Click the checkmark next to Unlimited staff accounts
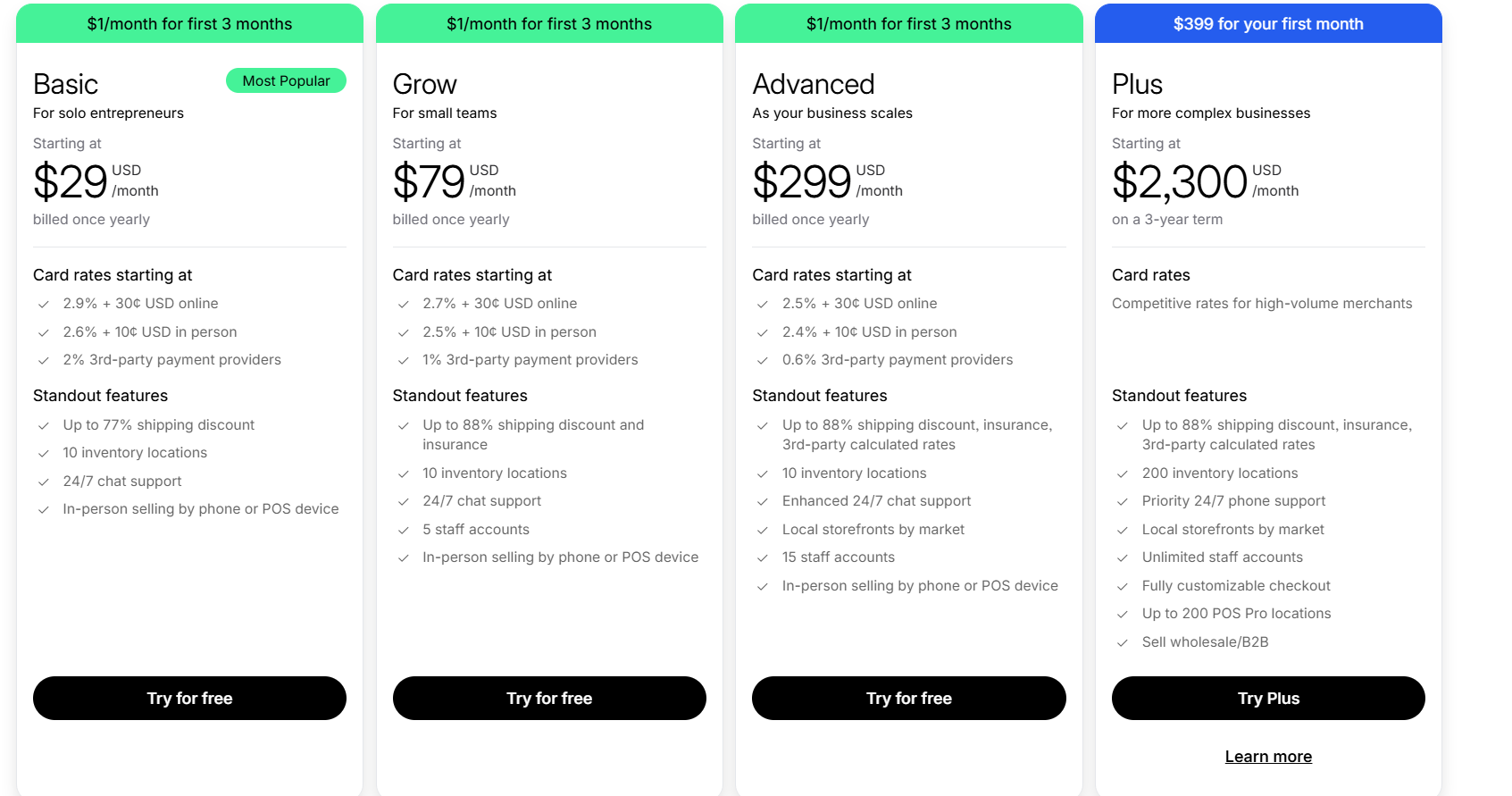Viewport: 1512px width, 796px height. [x=1123, y=558]
